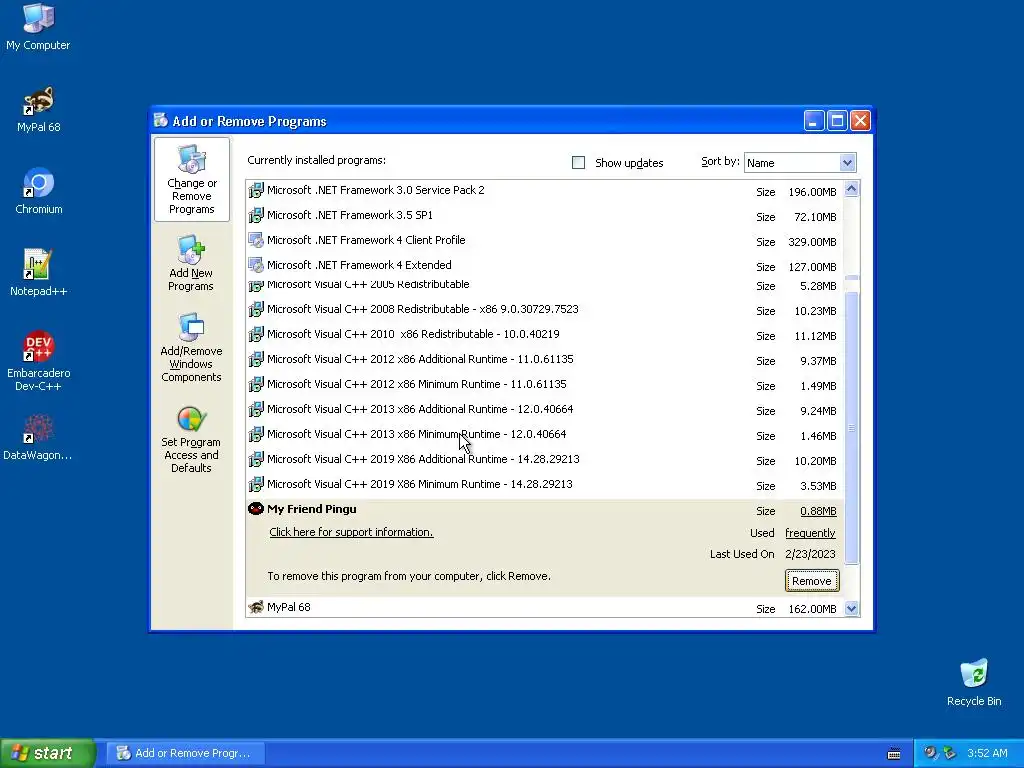Click icon of Visual C++ 2013 Additional Runtime
1024x768 pixels.
[x=256, y=409]
